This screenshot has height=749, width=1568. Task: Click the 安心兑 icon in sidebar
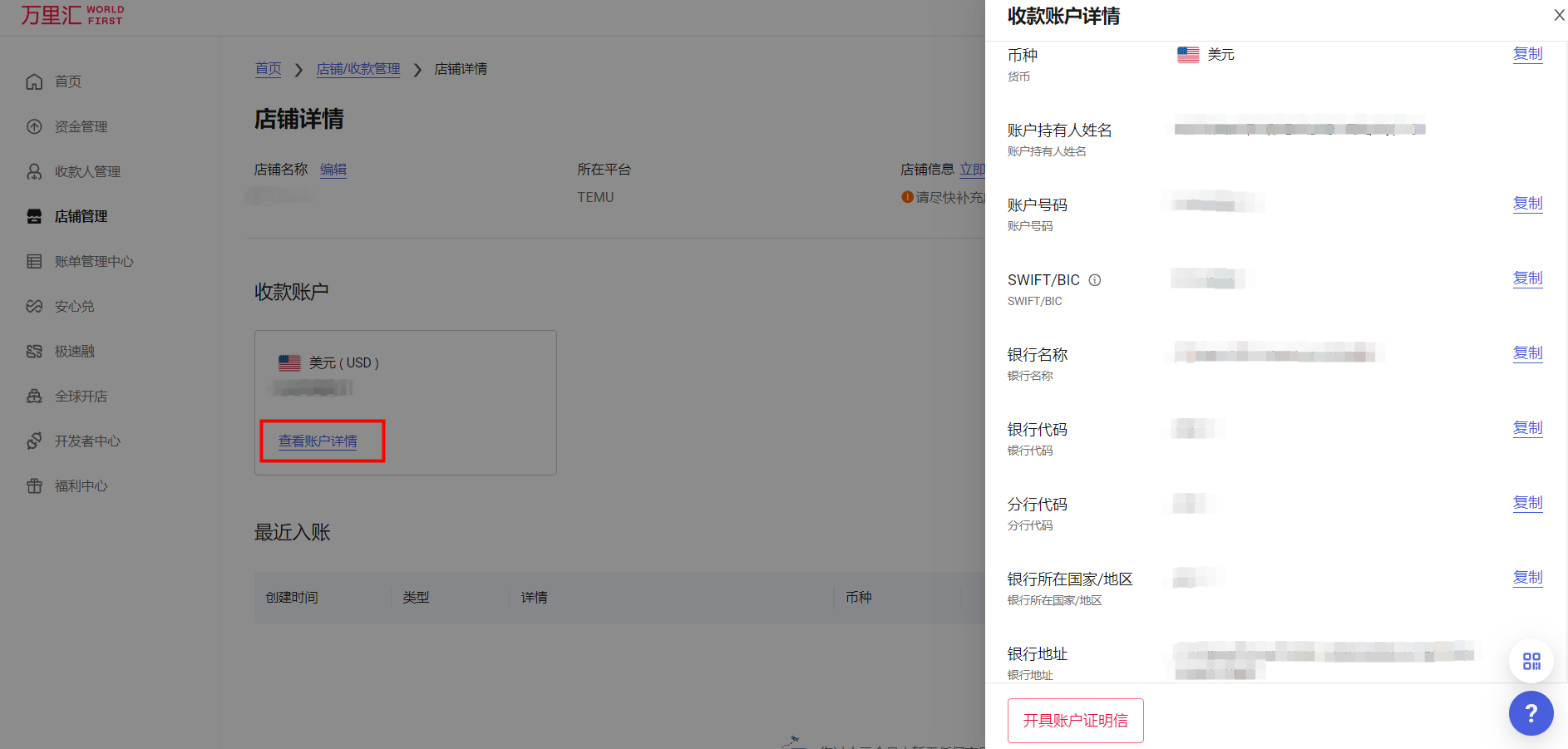[x=34, y=306]
